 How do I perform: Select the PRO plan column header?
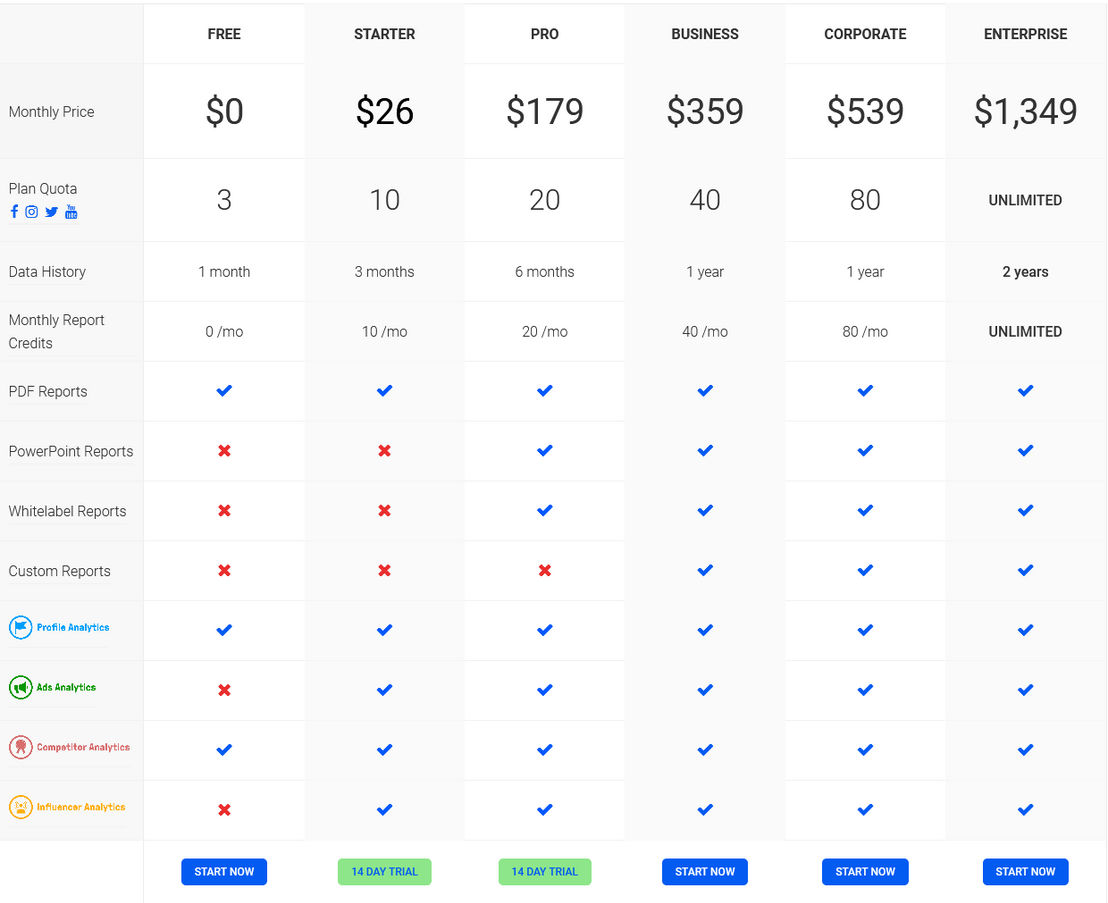click(x=545, y=34)
